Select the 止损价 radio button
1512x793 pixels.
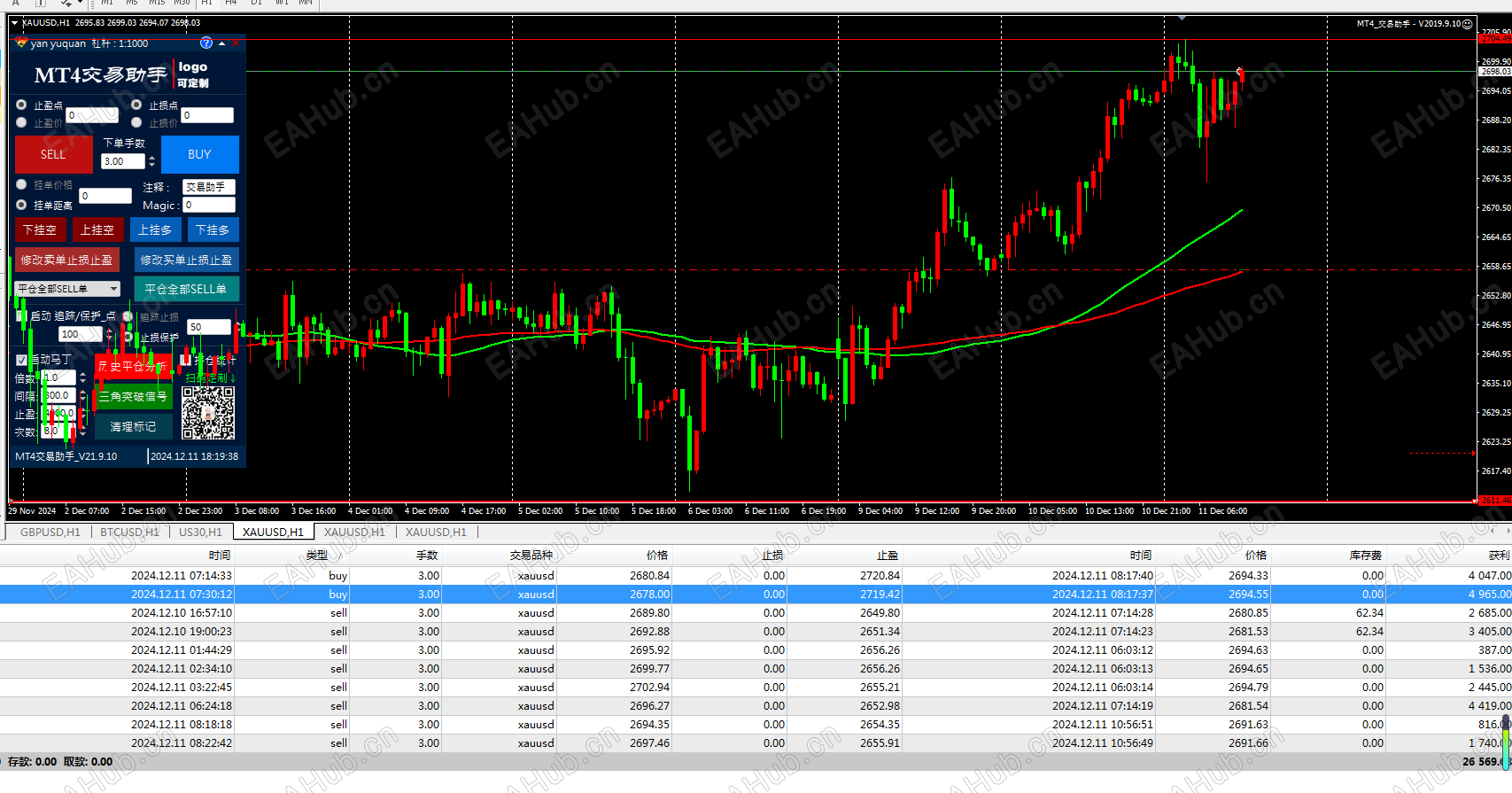click(x=136, y=122)
